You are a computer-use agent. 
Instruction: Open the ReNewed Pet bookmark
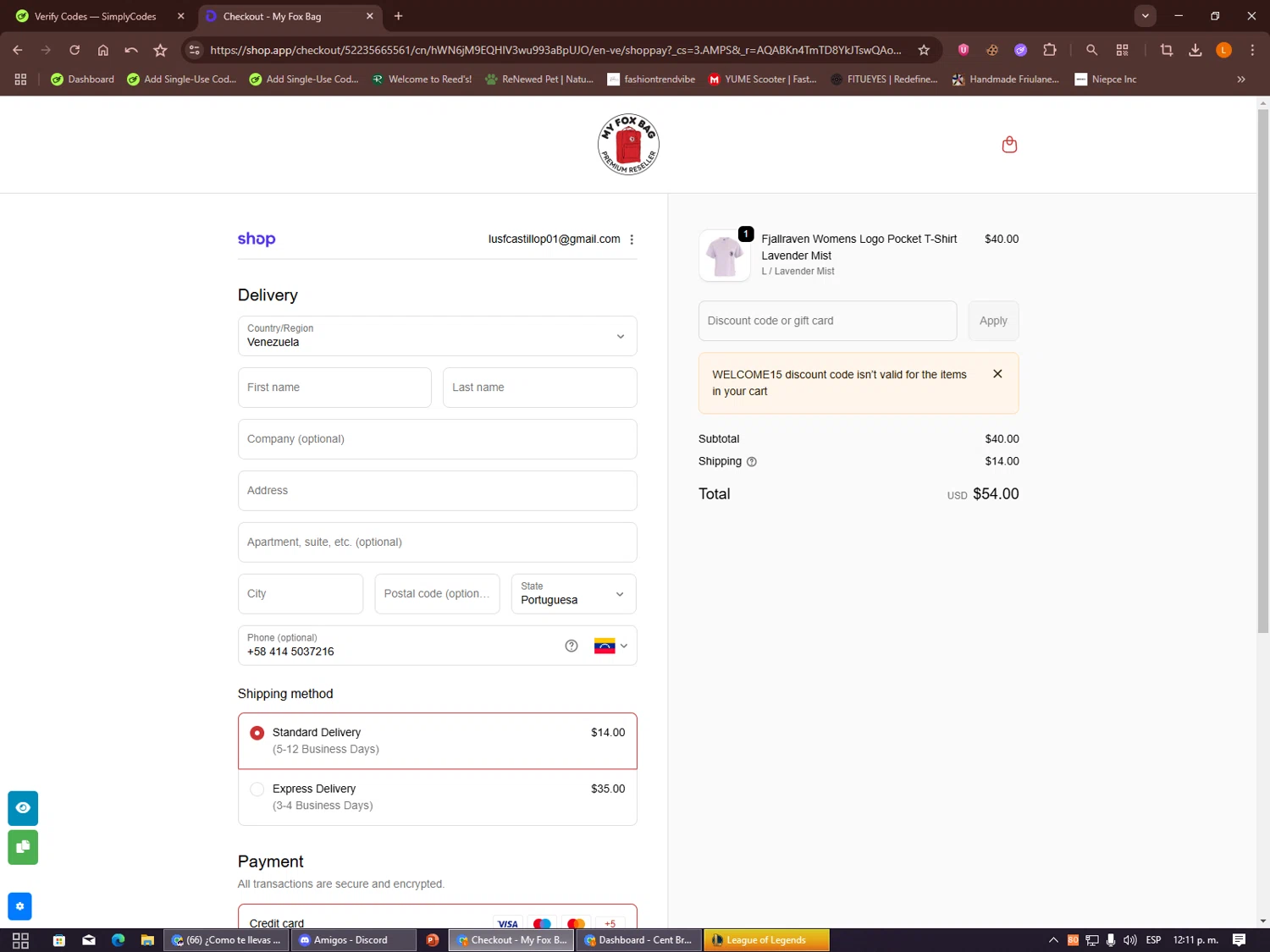(539, 79)
